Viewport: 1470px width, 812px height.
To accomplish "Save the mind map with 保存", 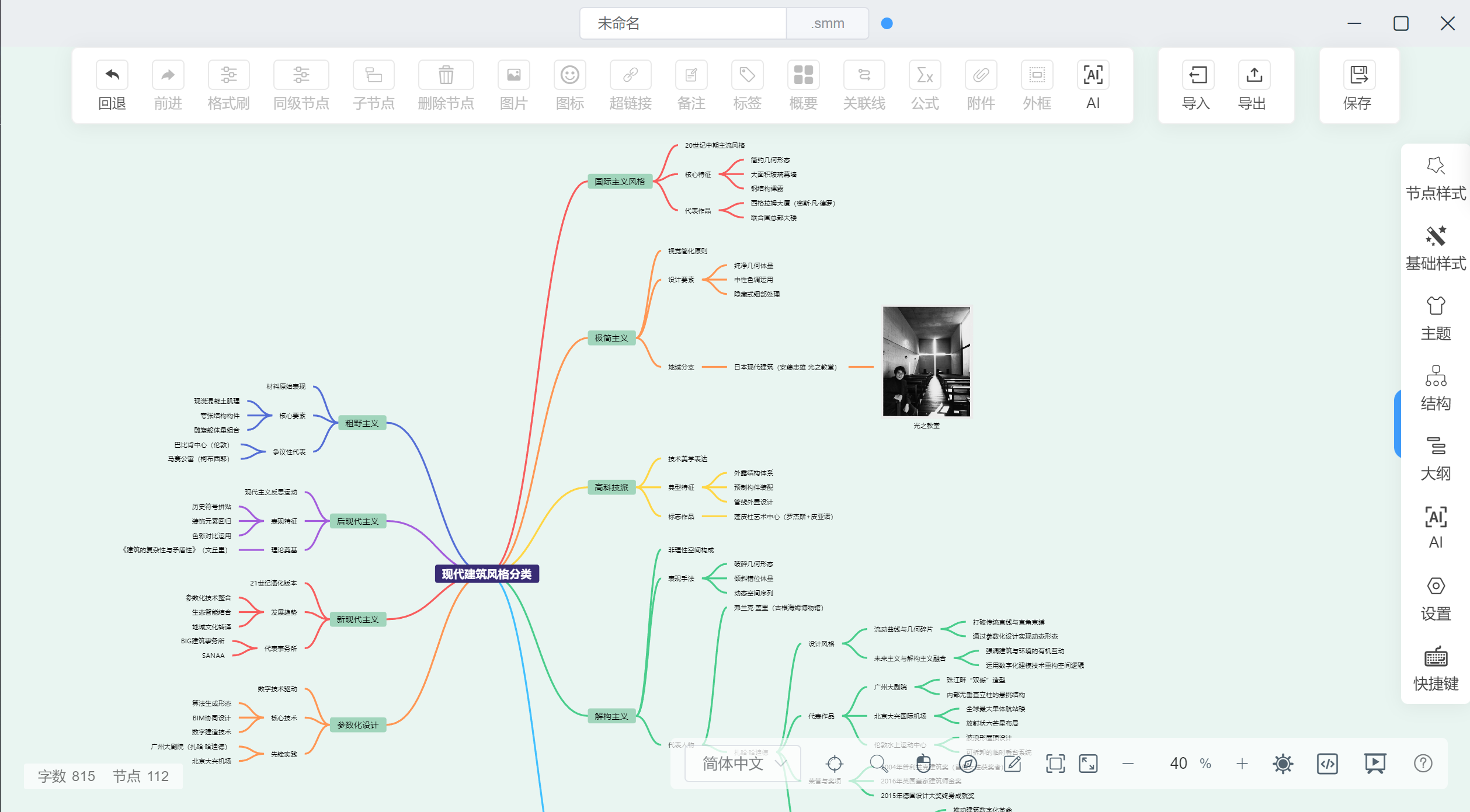I will 1359,85.
